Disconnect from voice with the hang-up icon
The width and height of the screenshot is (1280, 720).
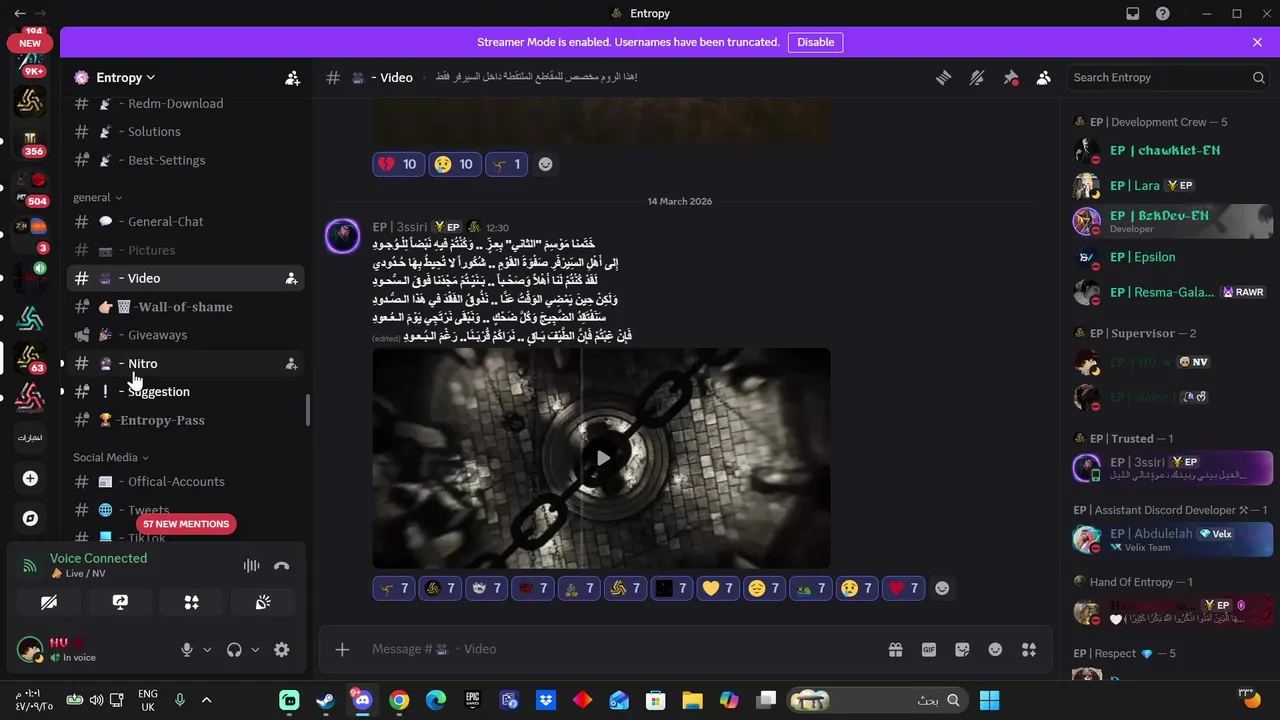(x=282, y=565)
